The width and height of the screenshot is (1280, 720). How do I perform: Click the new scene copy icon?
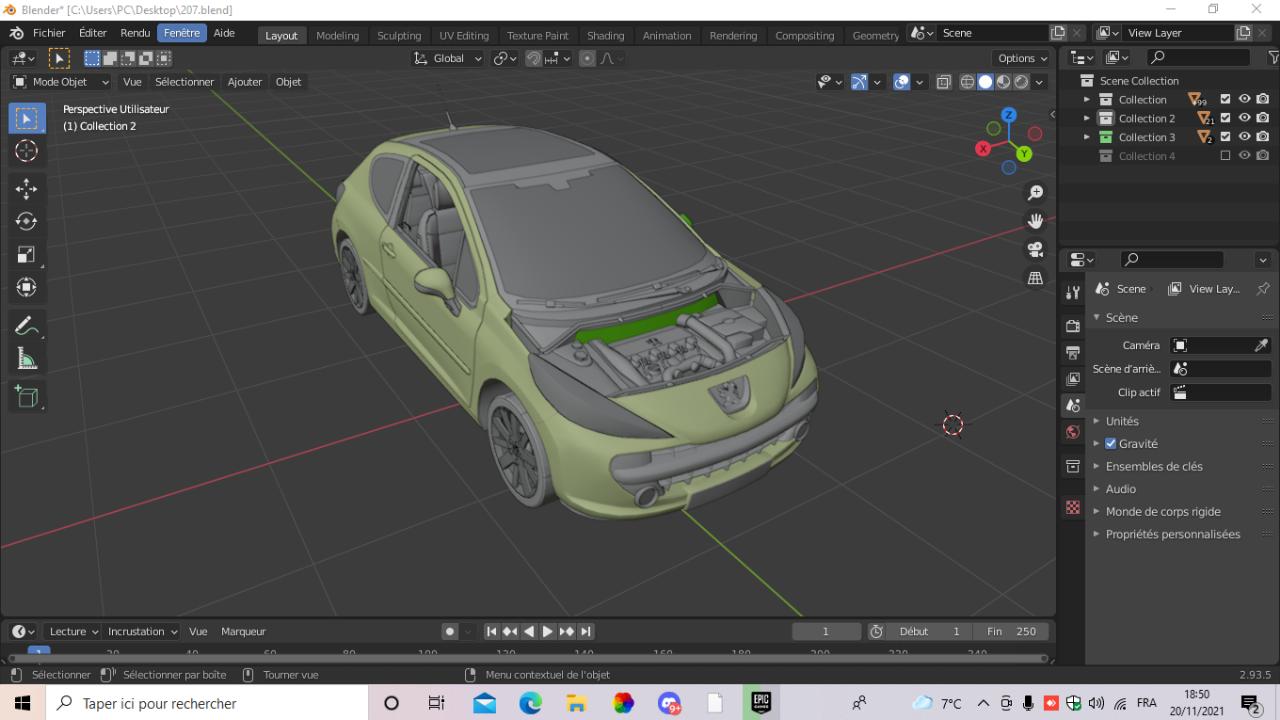tap(1058, 33)
